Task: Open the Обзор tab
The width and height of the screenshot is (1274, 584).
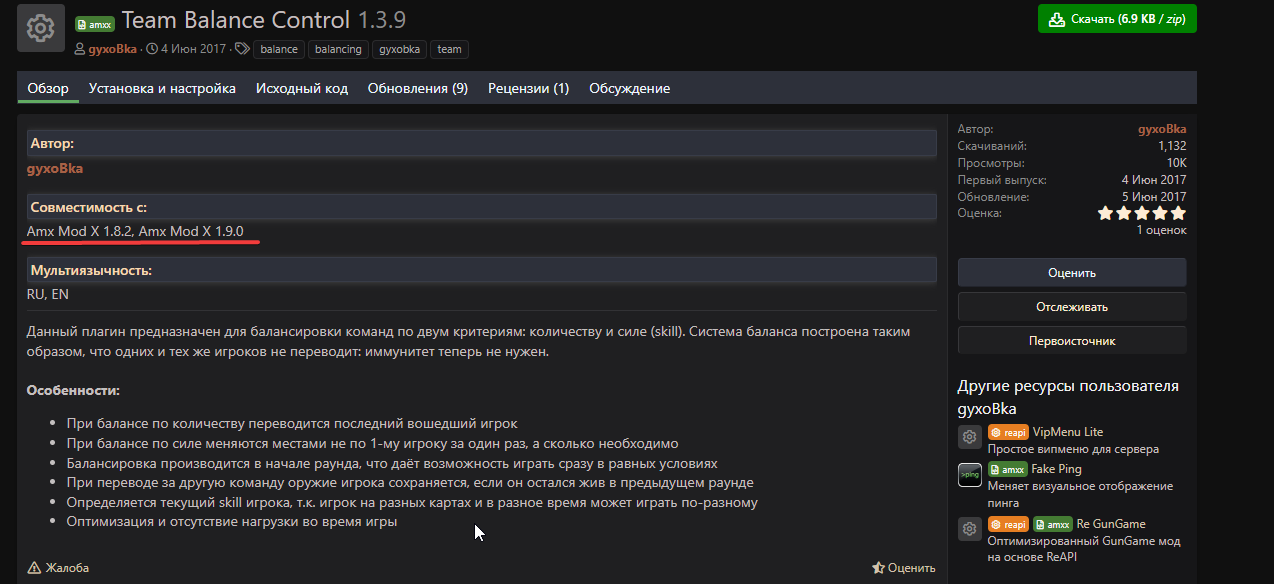Action: point(48,88)
